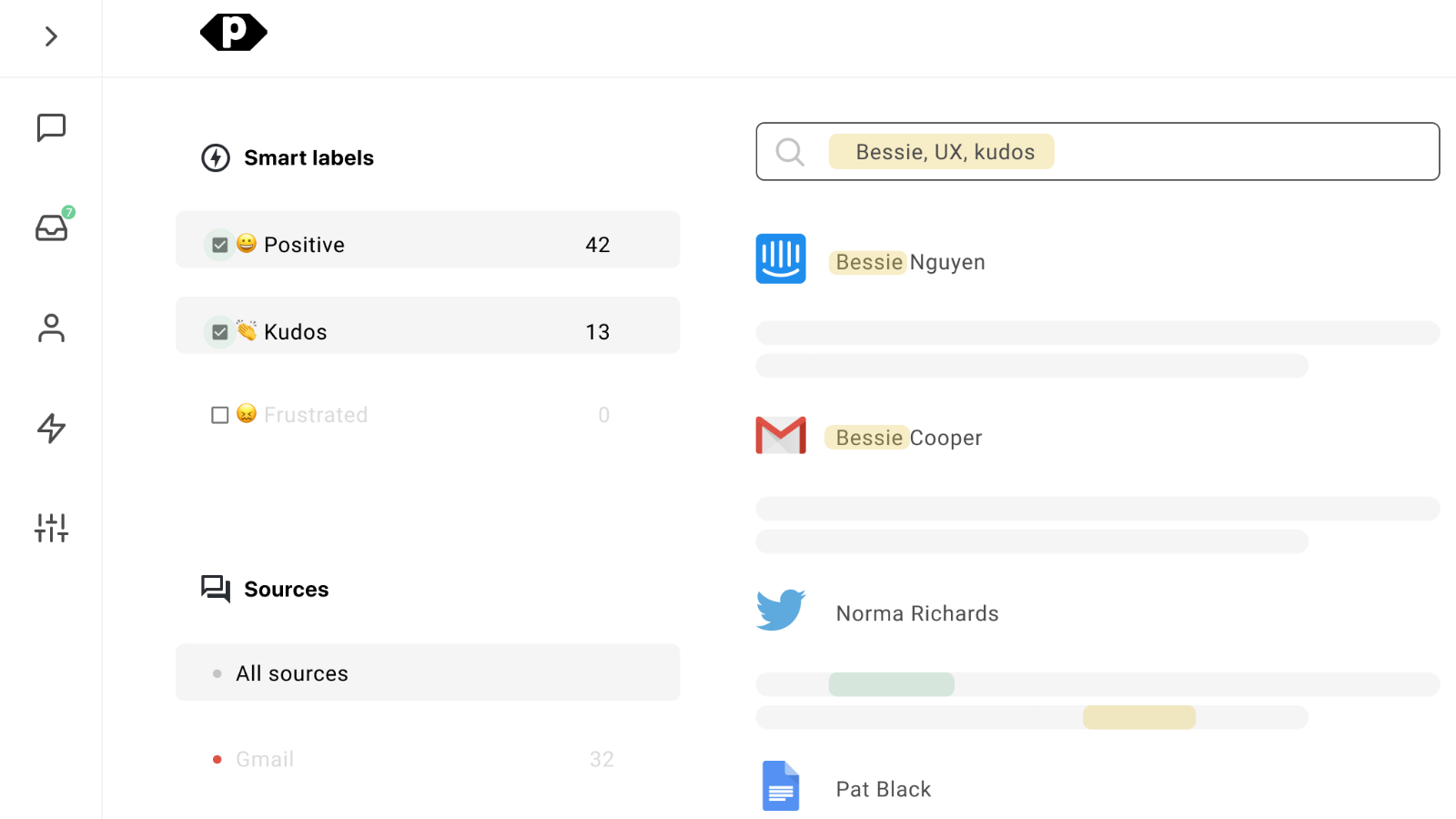Viewport: 1456px width, 819px height.
Task: Open the chat messages icon in sidebar
Action: (51, 127)
